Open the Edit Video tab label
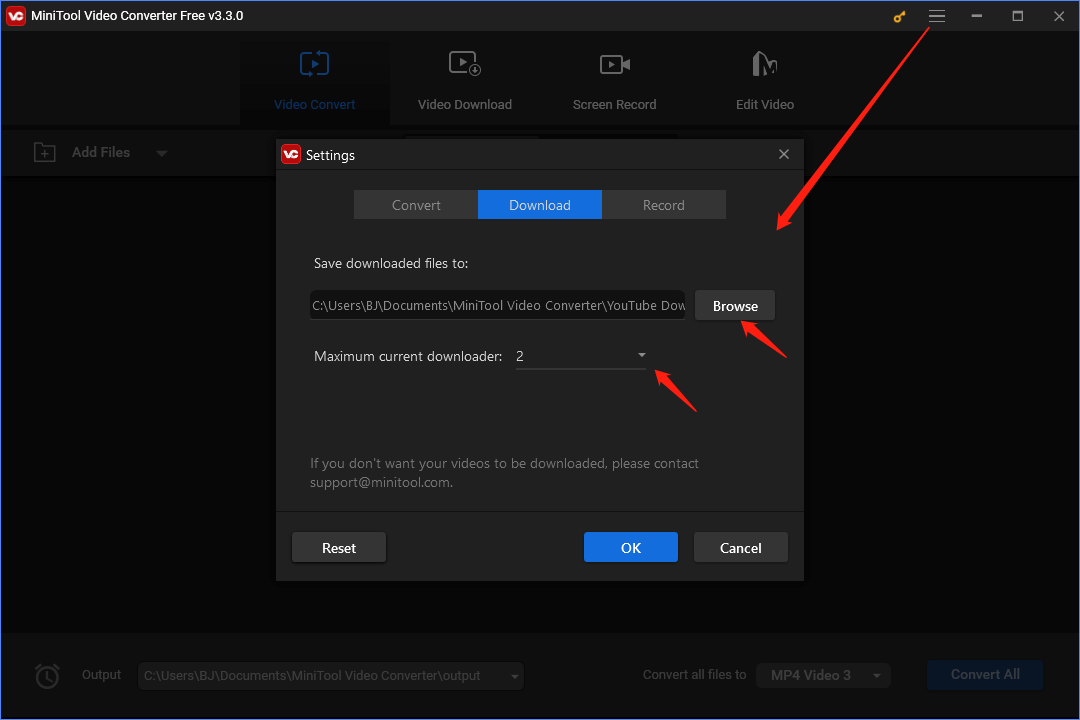The width and height of the screenshot is (1080, 720). click(x=765, y=105)
